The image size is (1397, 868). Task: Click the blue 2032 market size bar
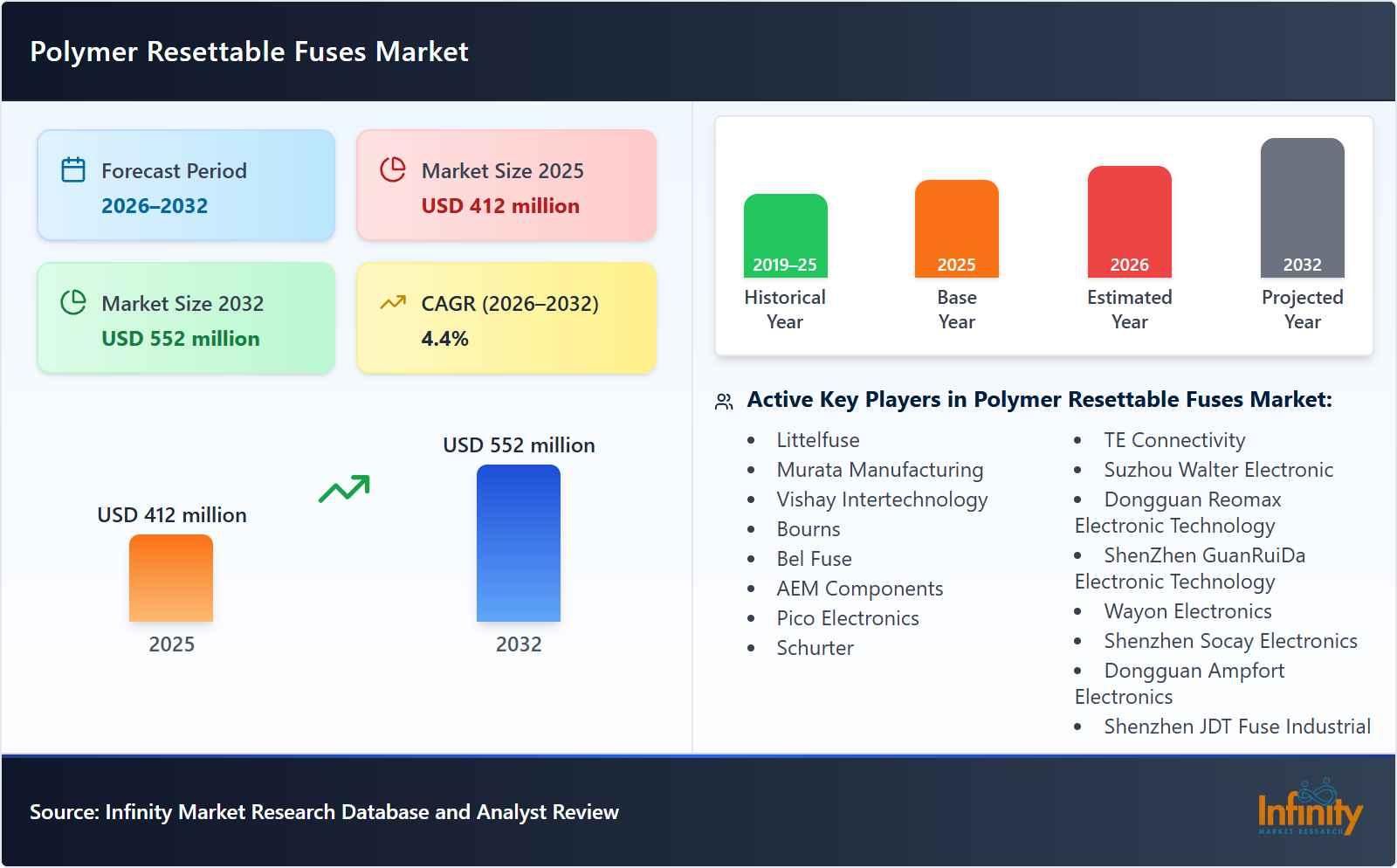pos(519,543)
